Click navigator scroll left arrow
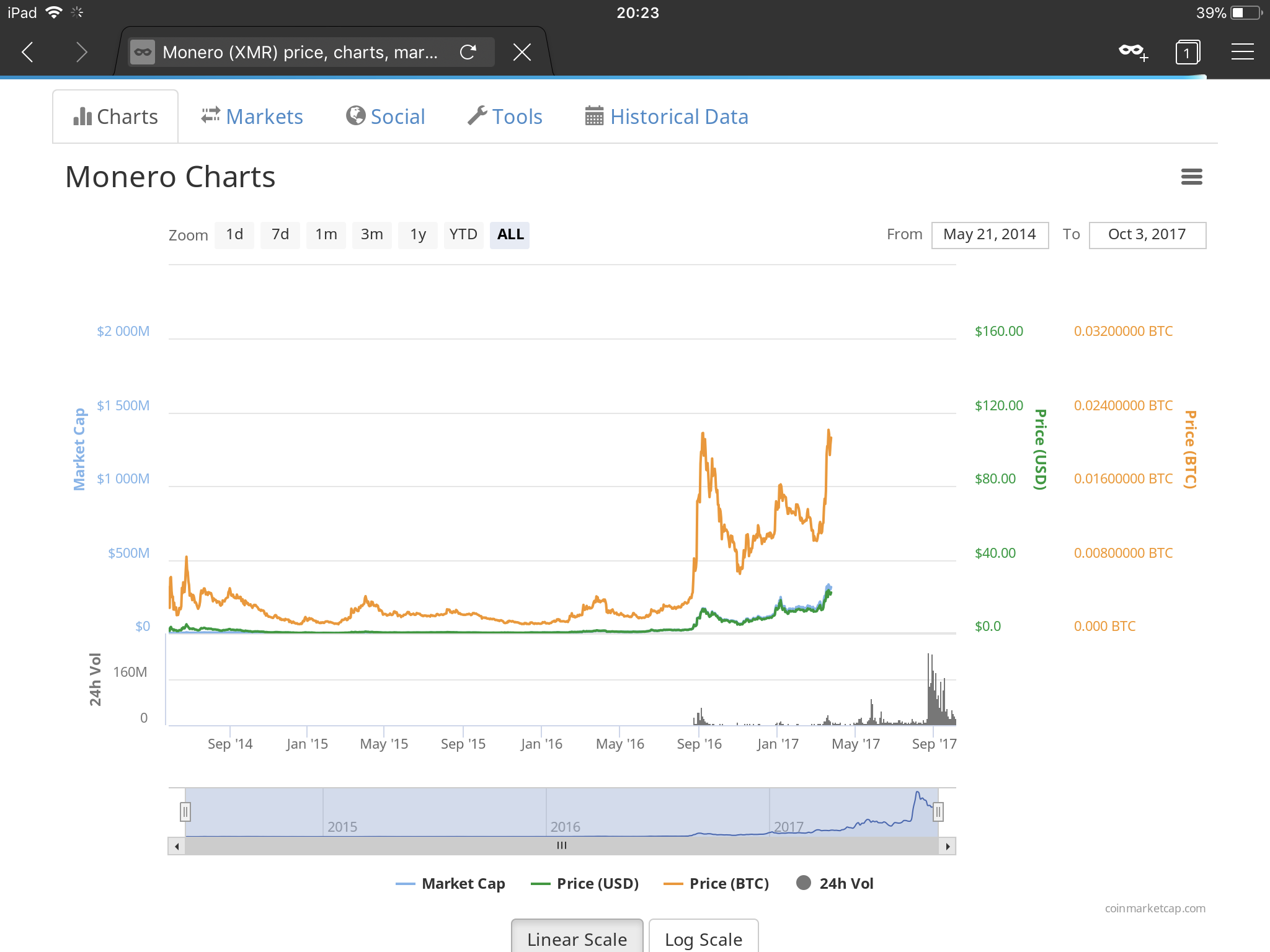The width and height of the screenshot is (1270, 952). pos(177,846)
